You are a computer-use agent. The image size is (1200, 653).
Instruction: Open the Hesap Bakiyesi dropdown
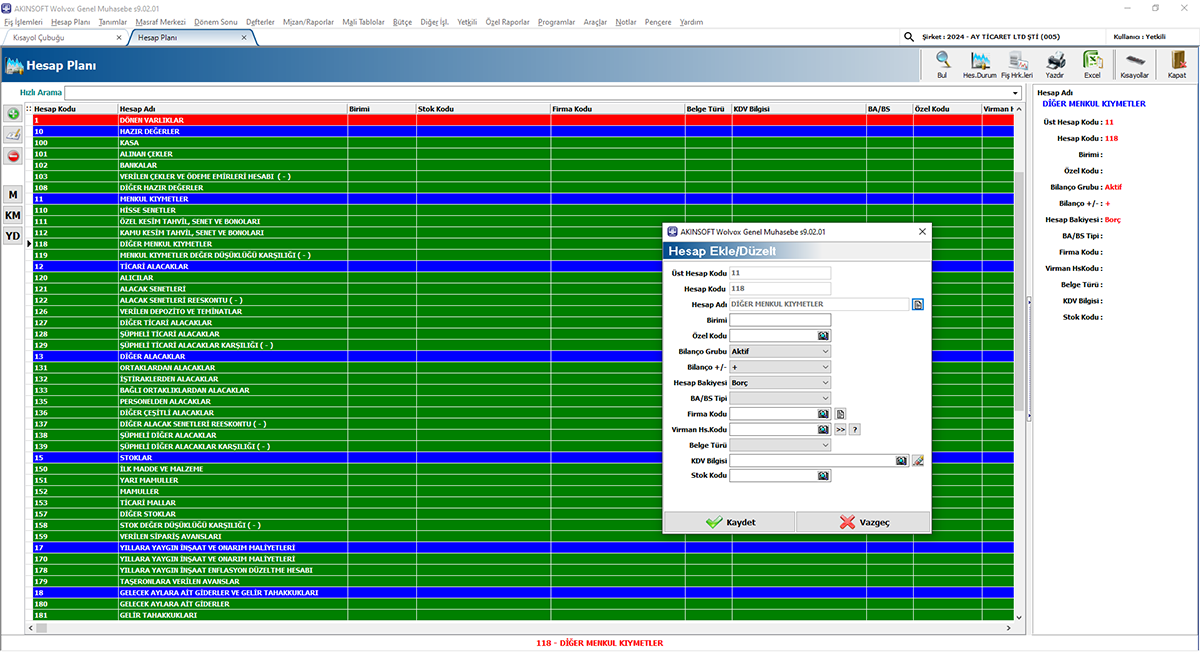coord(824,382)
